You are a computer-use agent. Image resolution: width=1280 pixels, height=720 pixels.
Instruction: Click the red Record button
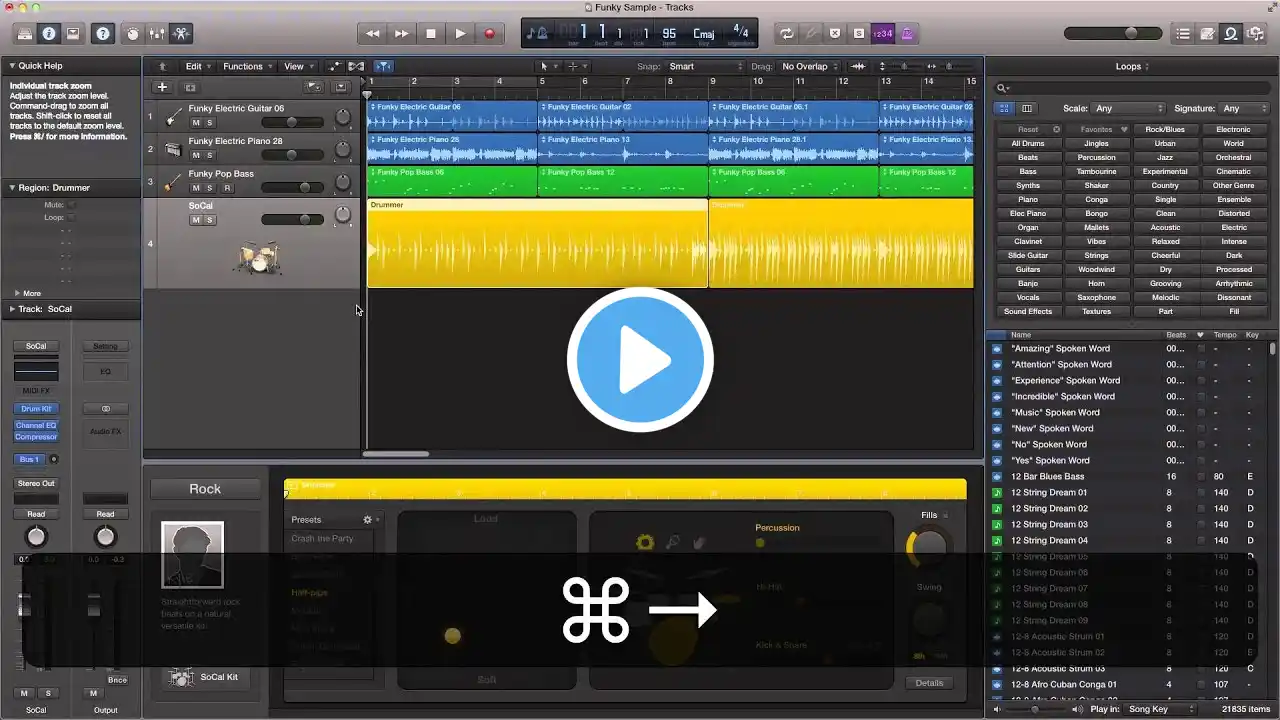pos(489,33)
